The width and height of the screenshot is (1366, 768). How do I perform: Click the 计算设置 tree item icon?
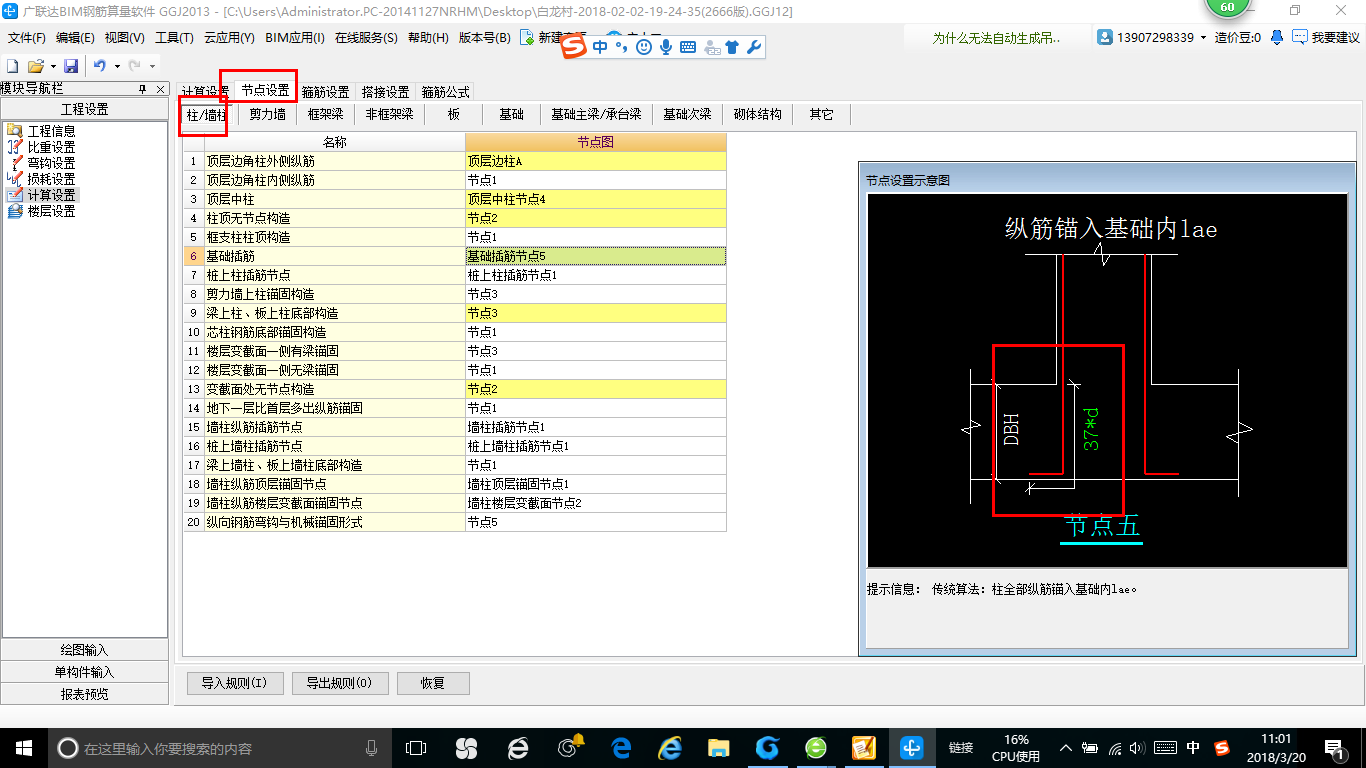[14, 195]
